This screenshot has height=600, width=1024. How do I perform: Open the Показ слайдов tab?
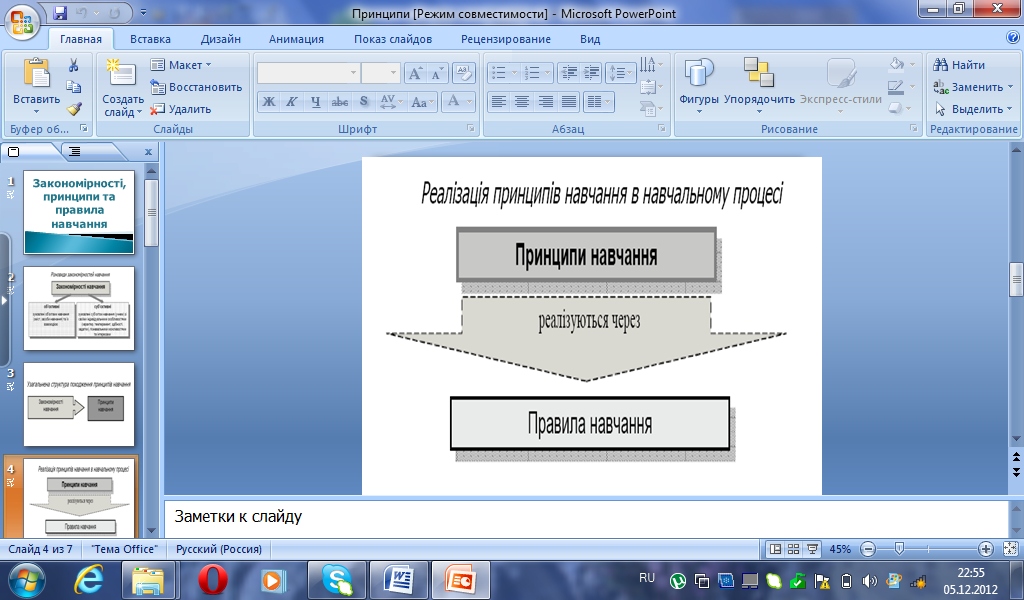tap(393, 39)
